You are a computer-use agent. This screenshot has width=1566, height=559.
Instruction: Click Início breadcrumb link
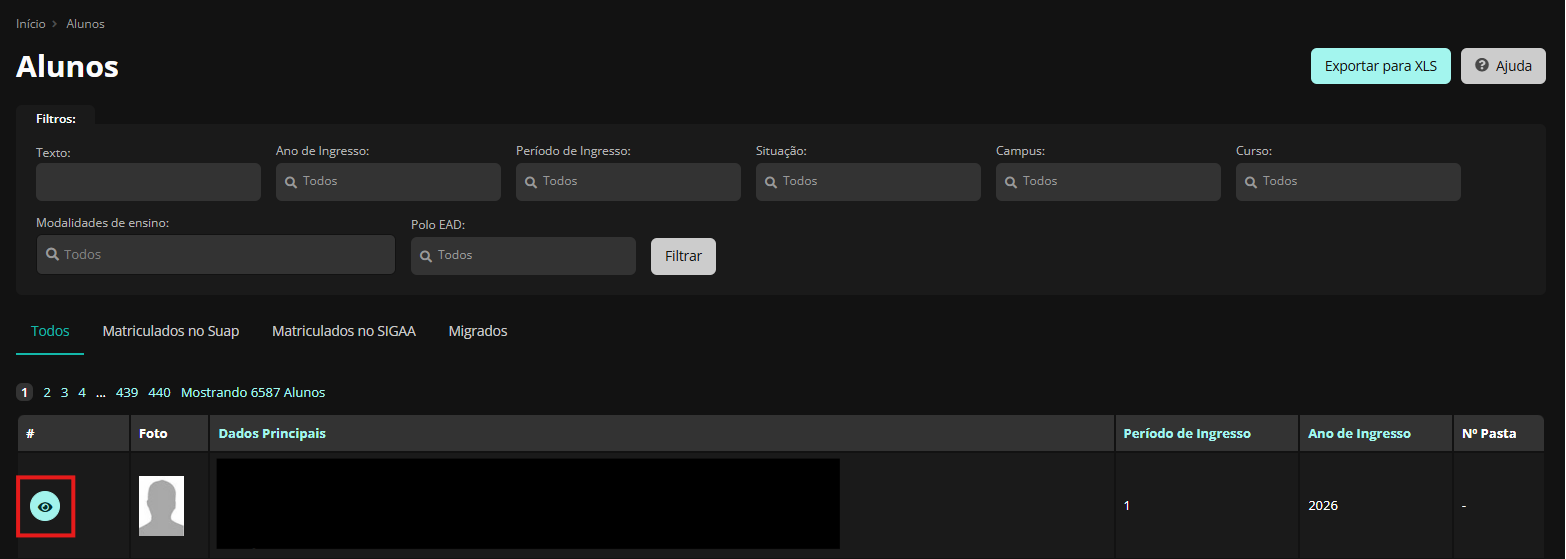tap(30, 23)
